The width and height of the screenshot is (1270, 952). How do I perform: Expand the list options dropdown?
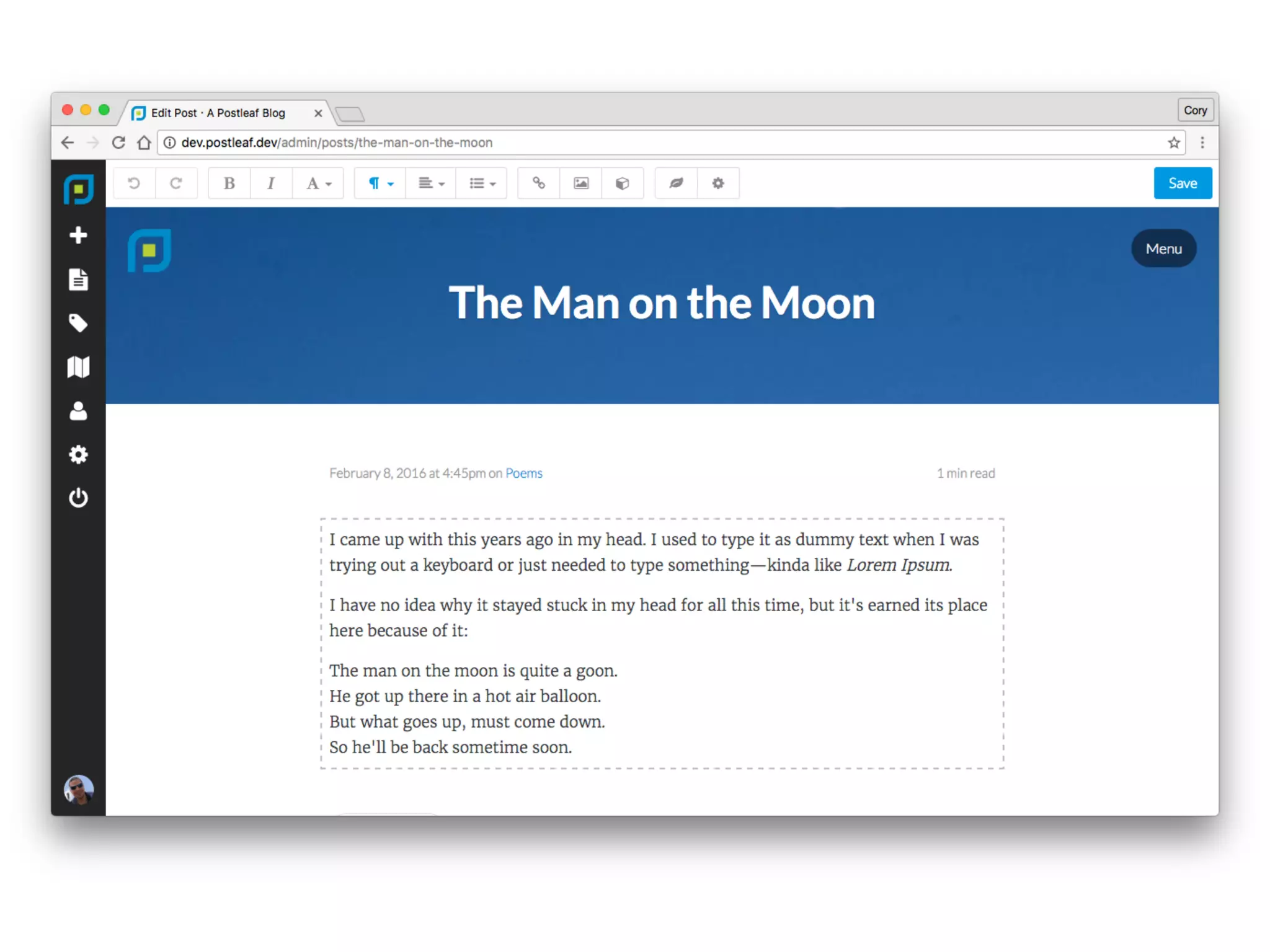(x=482, y=183)
